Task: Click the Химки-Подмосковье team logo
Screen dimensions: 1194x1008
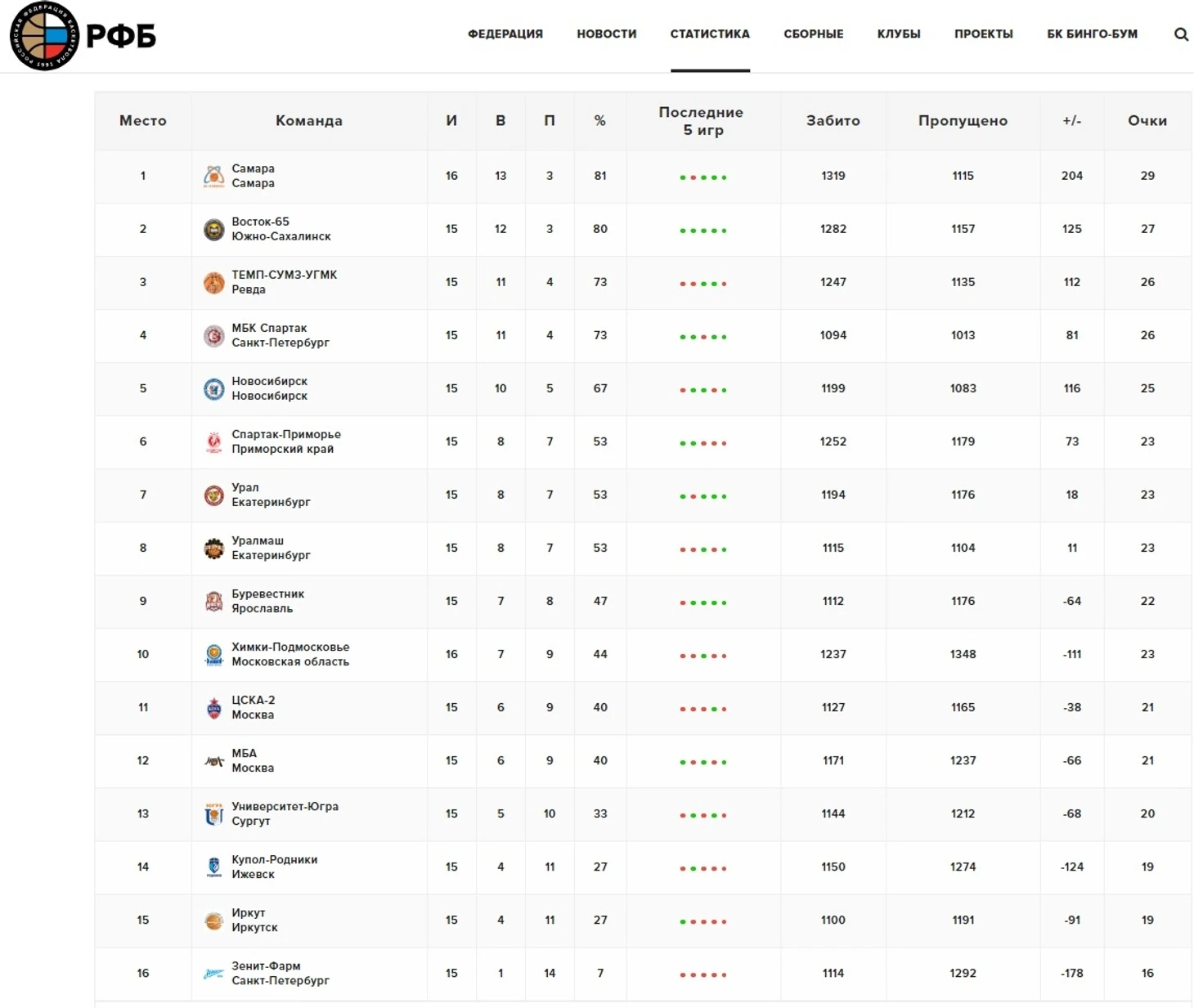Action: click(213, 654)
